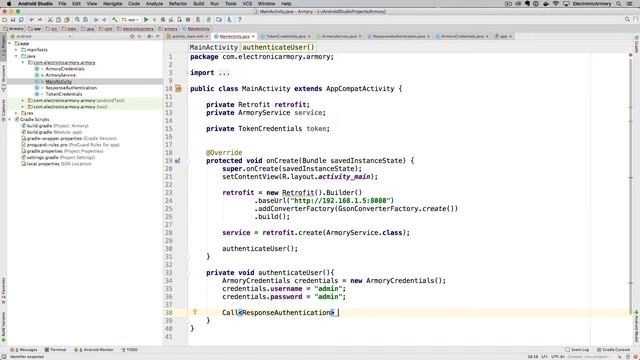Open the Event Log
640x360 pixels.
pos(577,350)
